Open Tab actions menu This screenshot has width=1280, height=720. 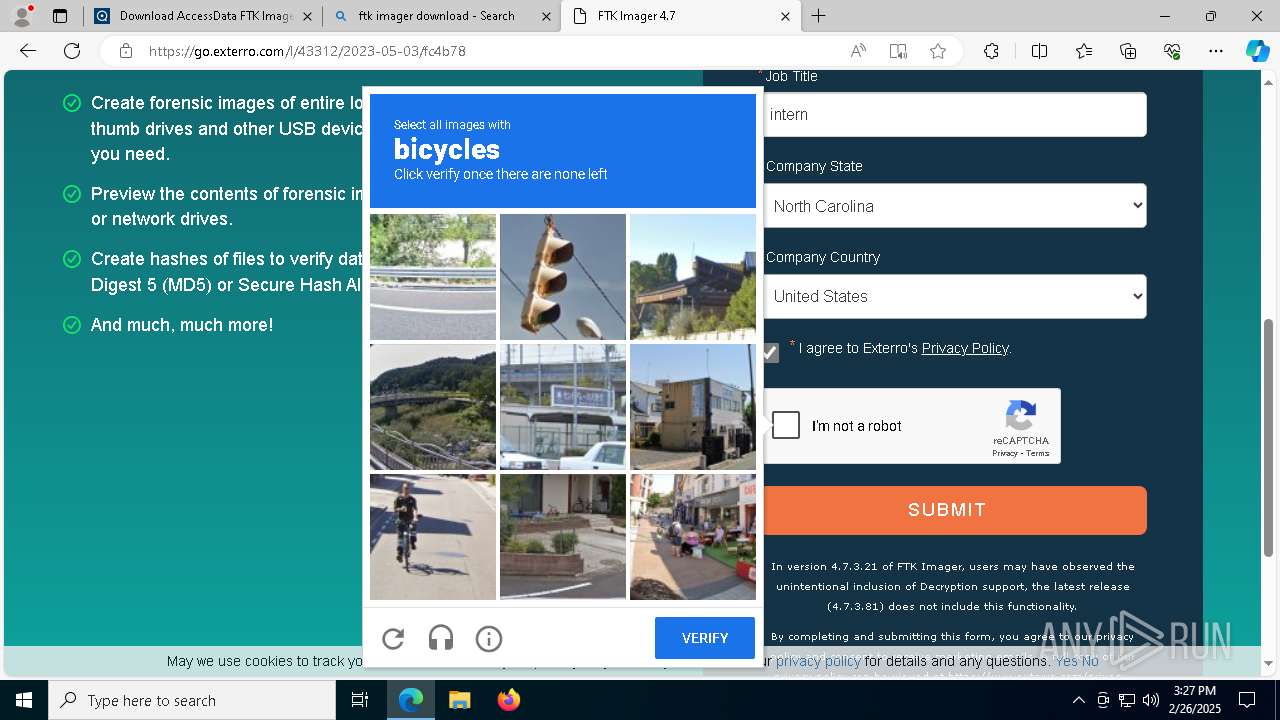coord(60,16)
